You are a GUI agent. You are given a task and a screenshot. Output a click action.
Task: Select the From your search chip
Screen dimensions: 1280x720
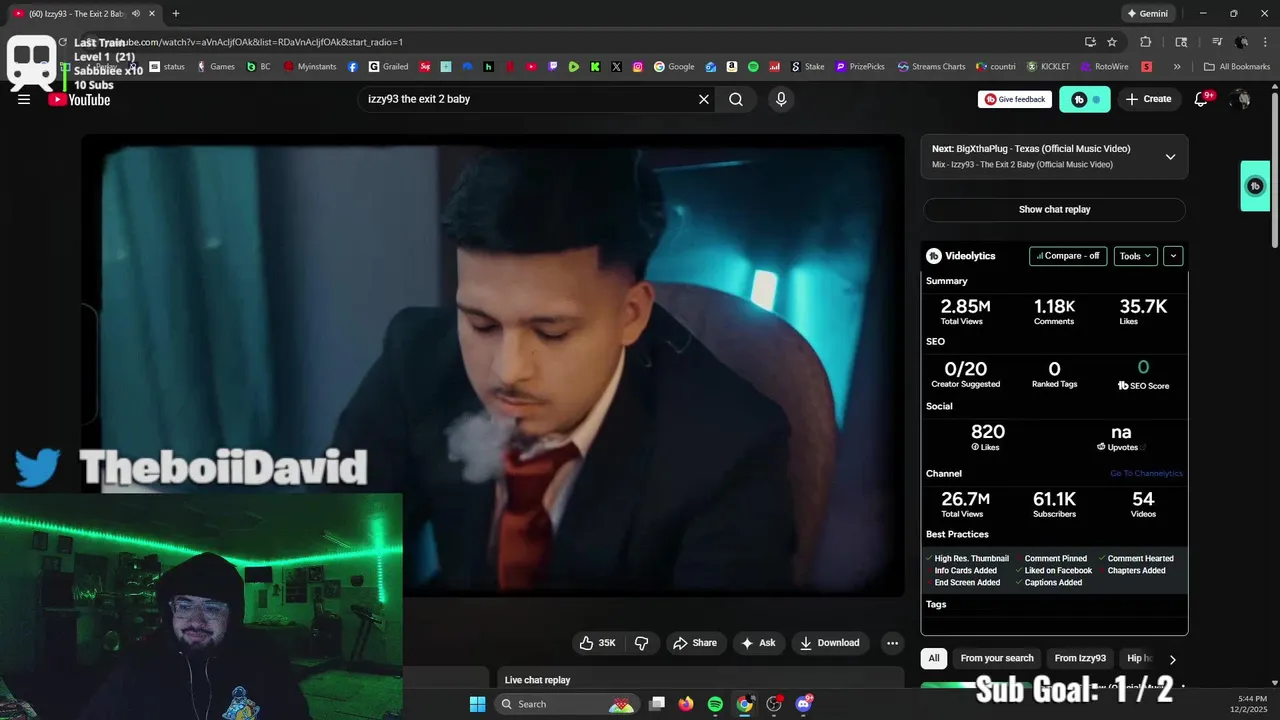[x=997, y=658]
